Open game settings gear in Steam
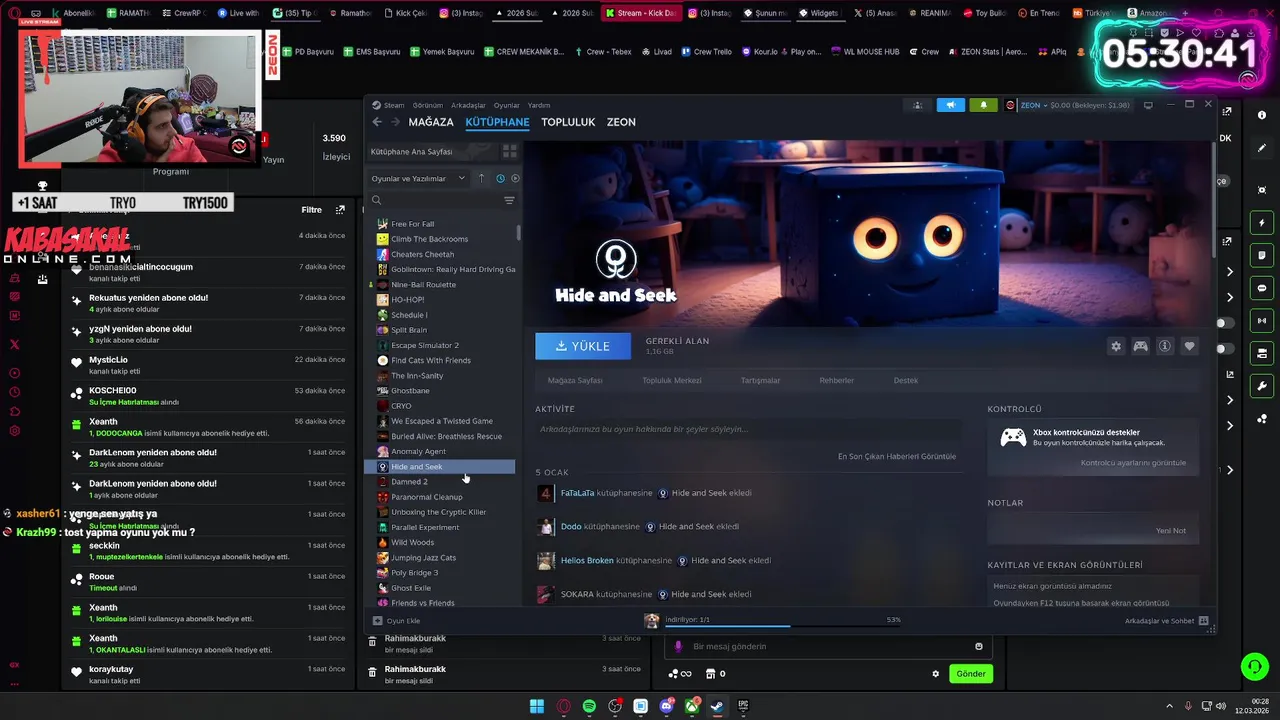Screen dimensions: 1280x720 tap(1116, 346)
